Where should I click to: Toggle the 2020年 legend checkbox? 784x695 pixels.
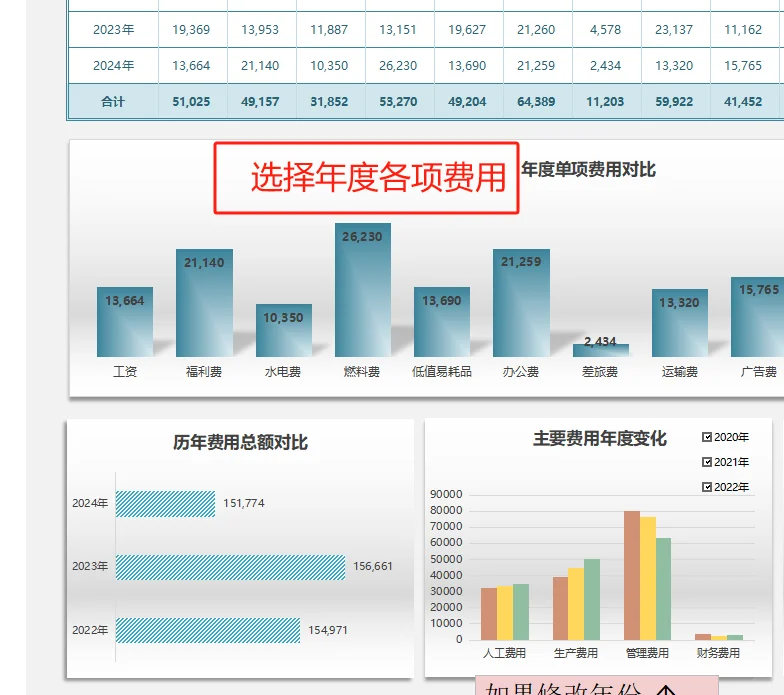pyautogui.click(x=706, y=438)
